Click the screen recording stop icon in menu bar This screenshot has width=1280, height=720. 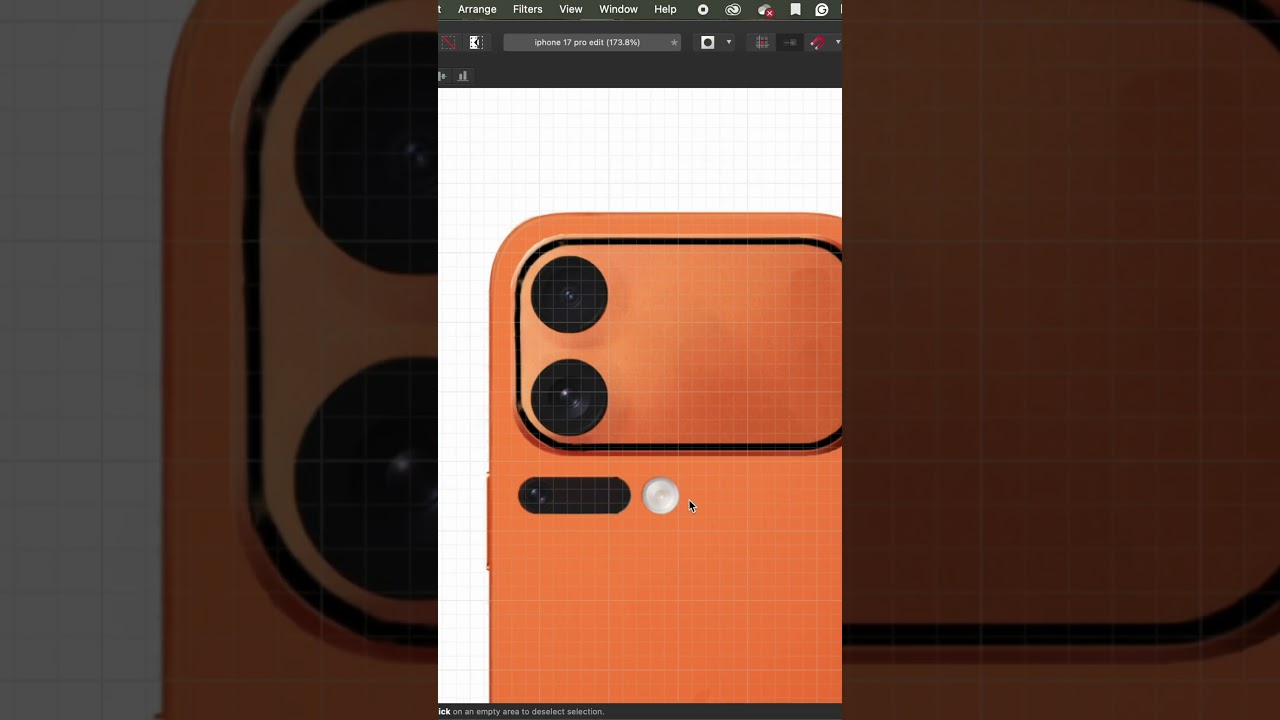(703, 10)
